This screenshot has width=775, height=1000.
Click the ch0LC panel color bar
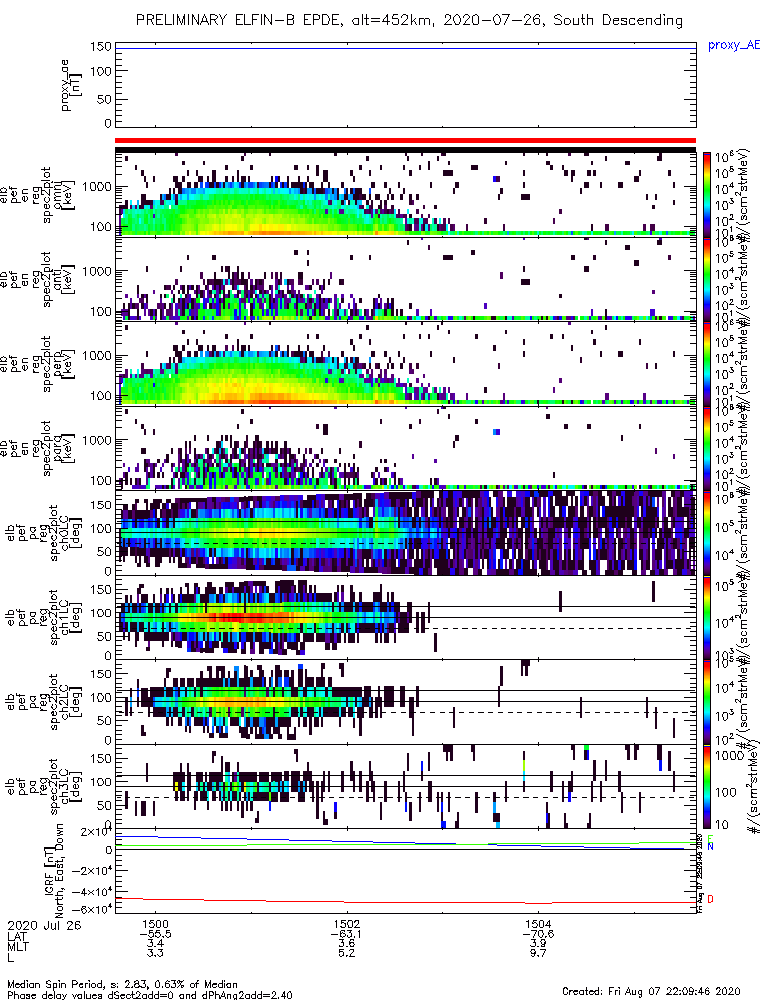(707, 533)
